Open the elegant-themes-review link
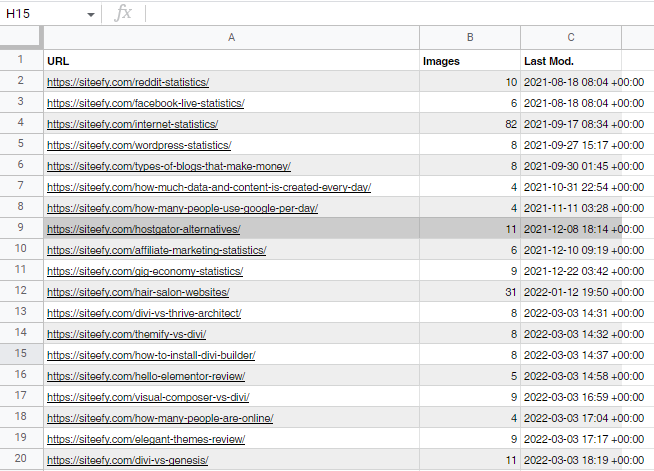Image resolution: width=654 pixels, height=471 pixels. click(x=146, y=438)
